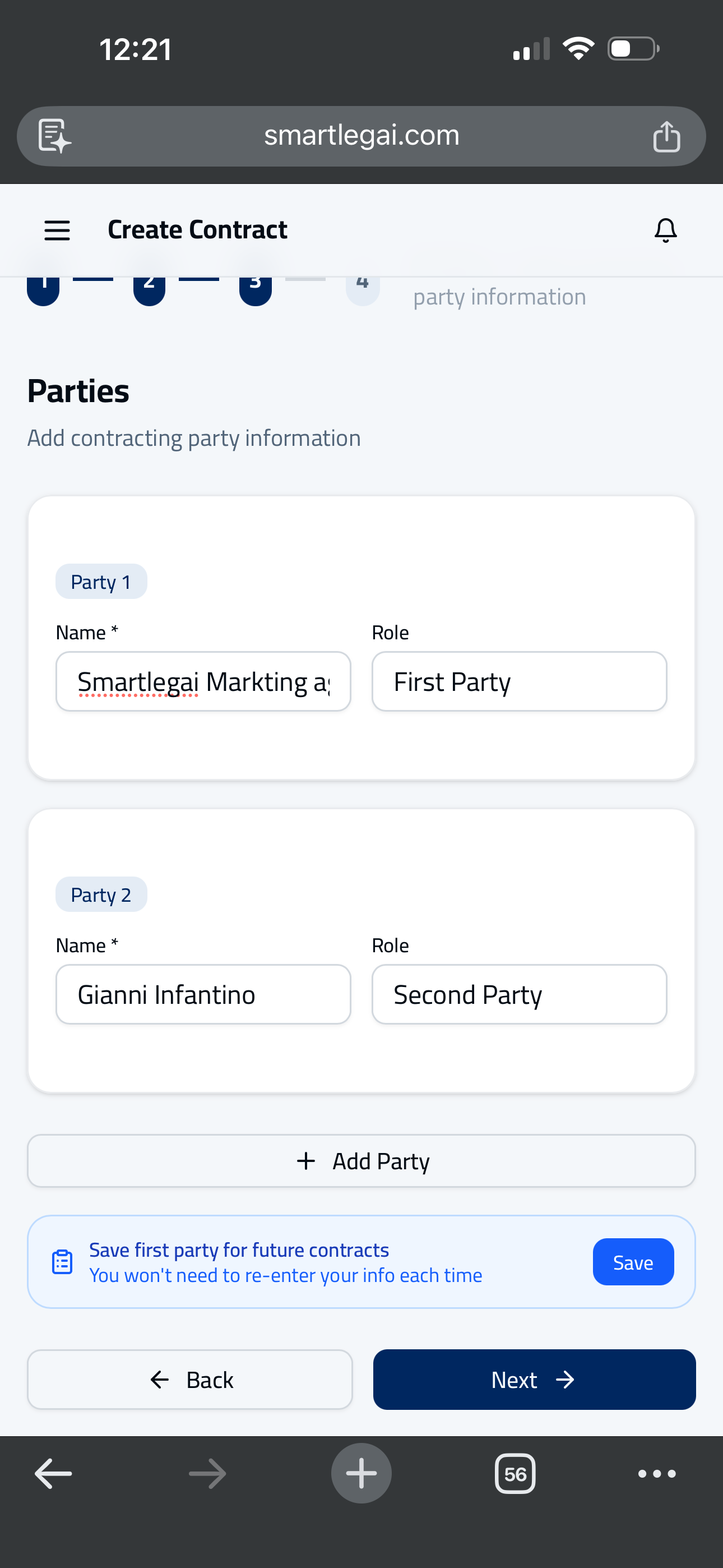The height and width of the screenshot is (1568, 723).
Task: Open a new browser tab
Action: tap(361, 1474)
